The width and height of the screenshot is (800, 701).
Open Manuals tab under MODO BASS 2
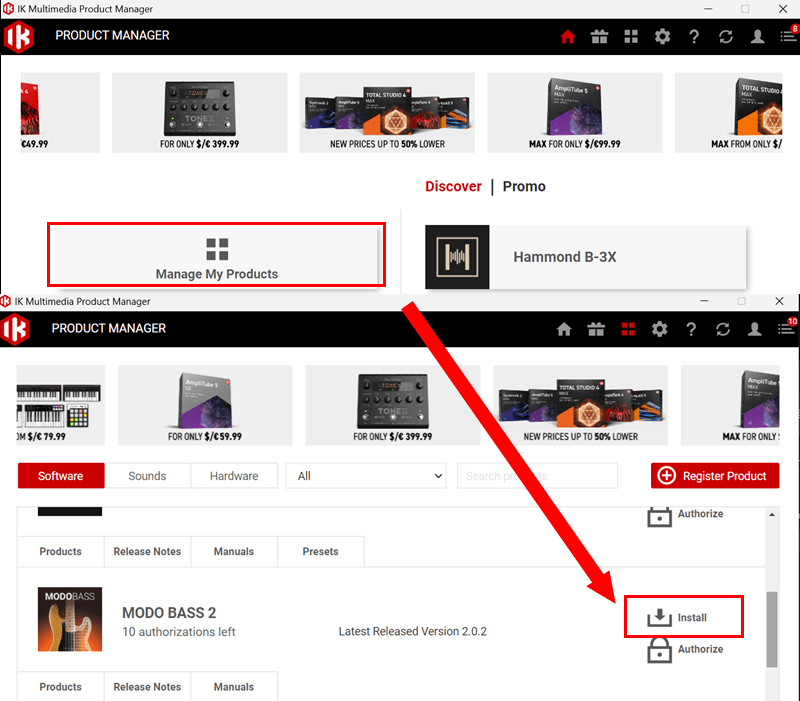pos(234,687)
